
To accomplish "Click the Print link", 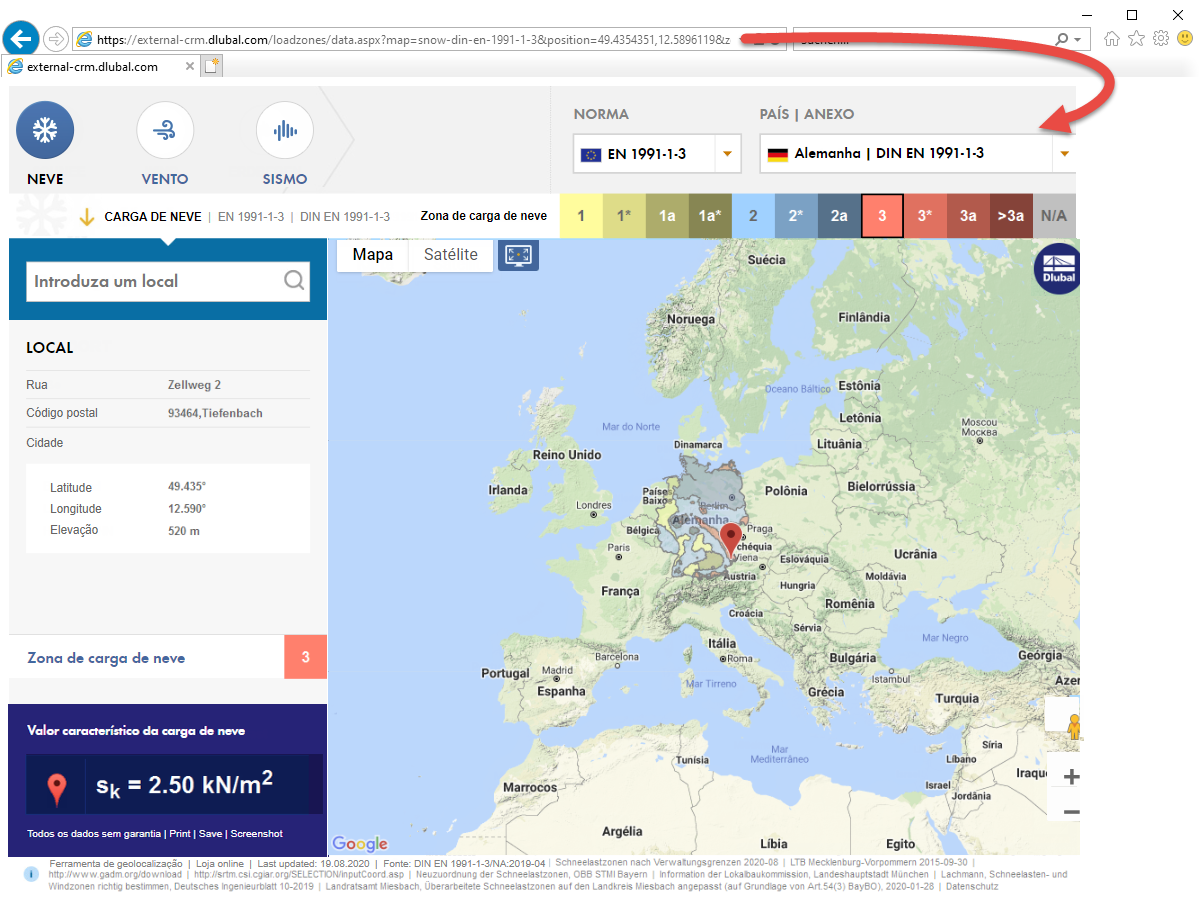I will [180, 834].
